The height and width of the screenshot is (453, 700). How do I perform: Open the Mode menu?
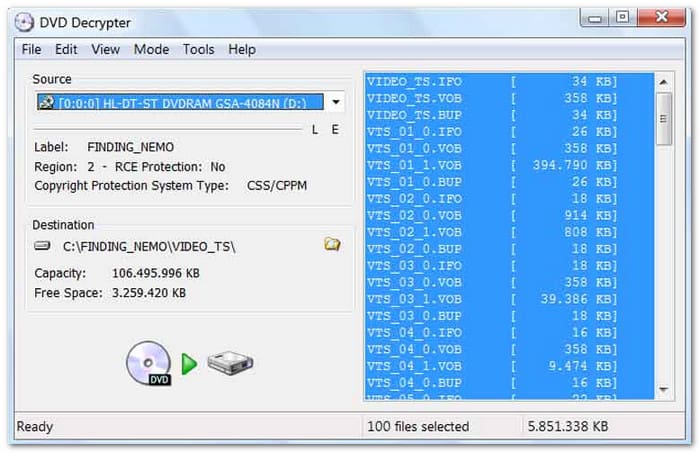[x=151, y=49]
